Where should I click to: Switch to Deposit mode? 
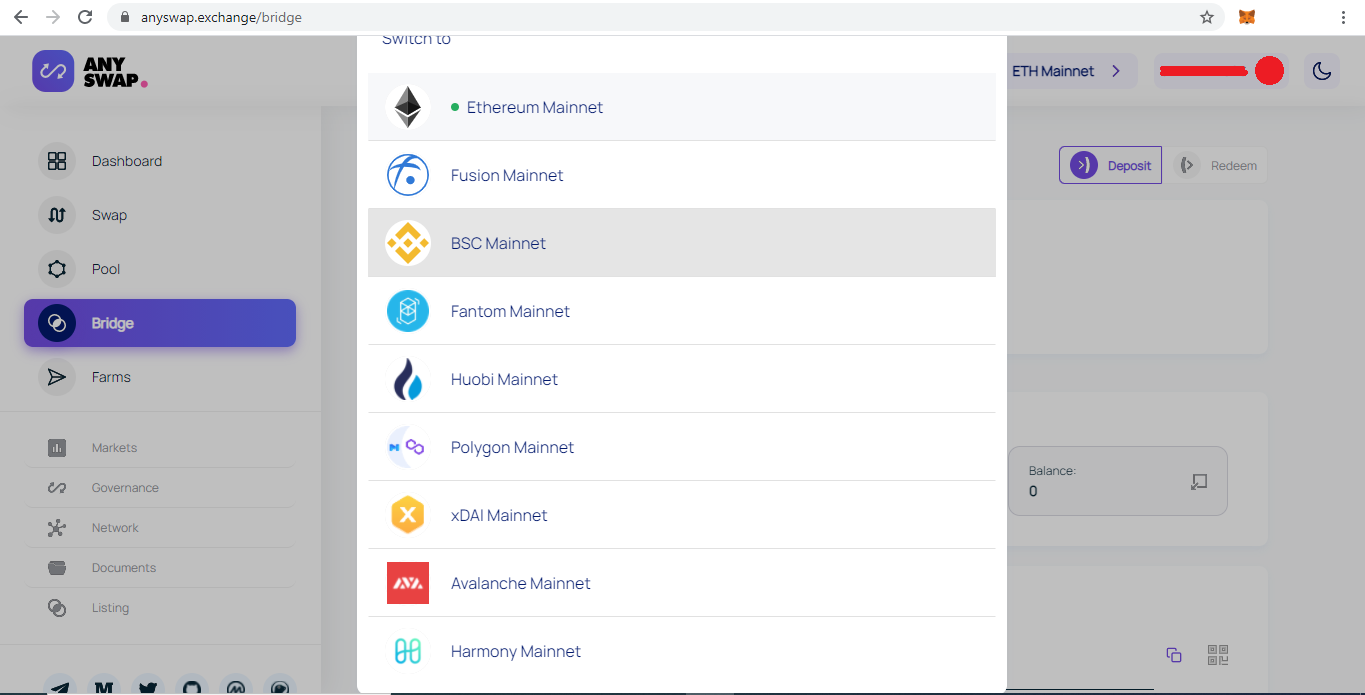point(1110,166)
